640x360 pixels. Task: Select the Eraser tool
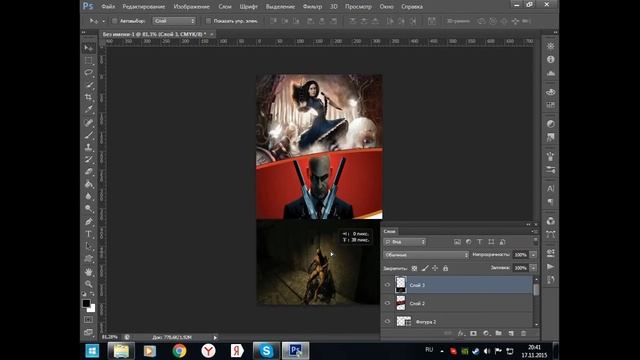point(89,172)
